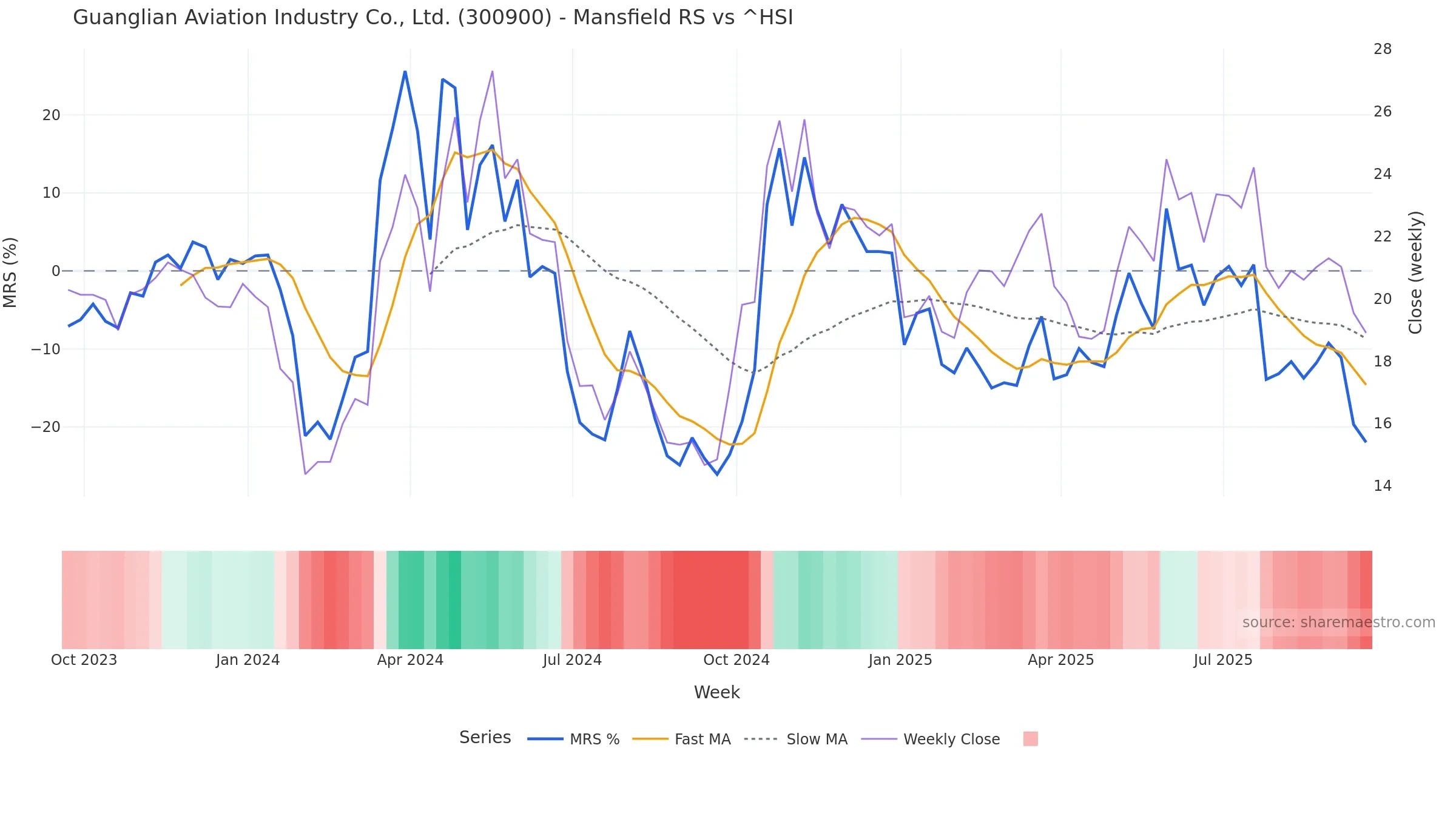This screenshot has width=1456, height=819.
Task: Click the 'Series' legend title
Action: coord(485,738)
